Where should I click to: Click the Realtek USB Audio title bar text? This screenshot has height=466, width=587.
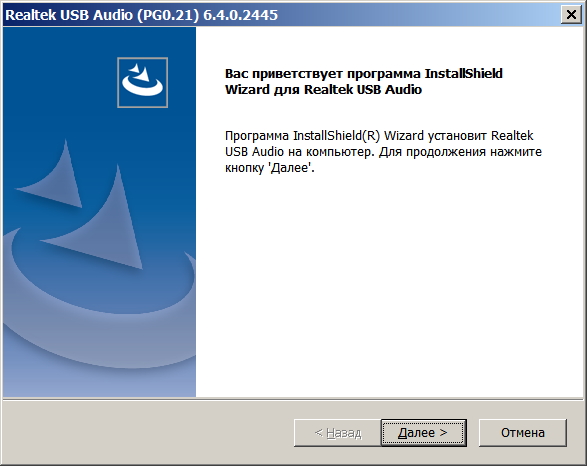(69, 15)
